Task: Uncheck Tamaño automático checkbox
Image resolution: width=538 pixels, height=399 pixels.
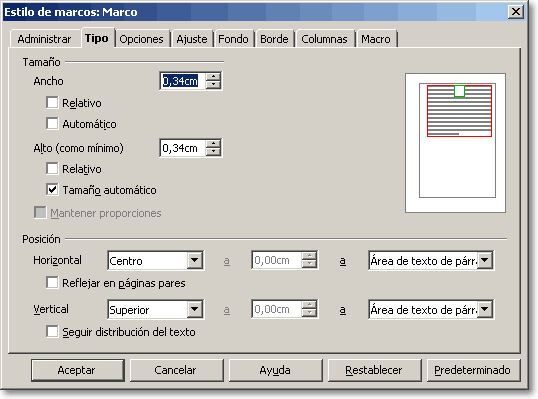Action: (x=52, y=190)
